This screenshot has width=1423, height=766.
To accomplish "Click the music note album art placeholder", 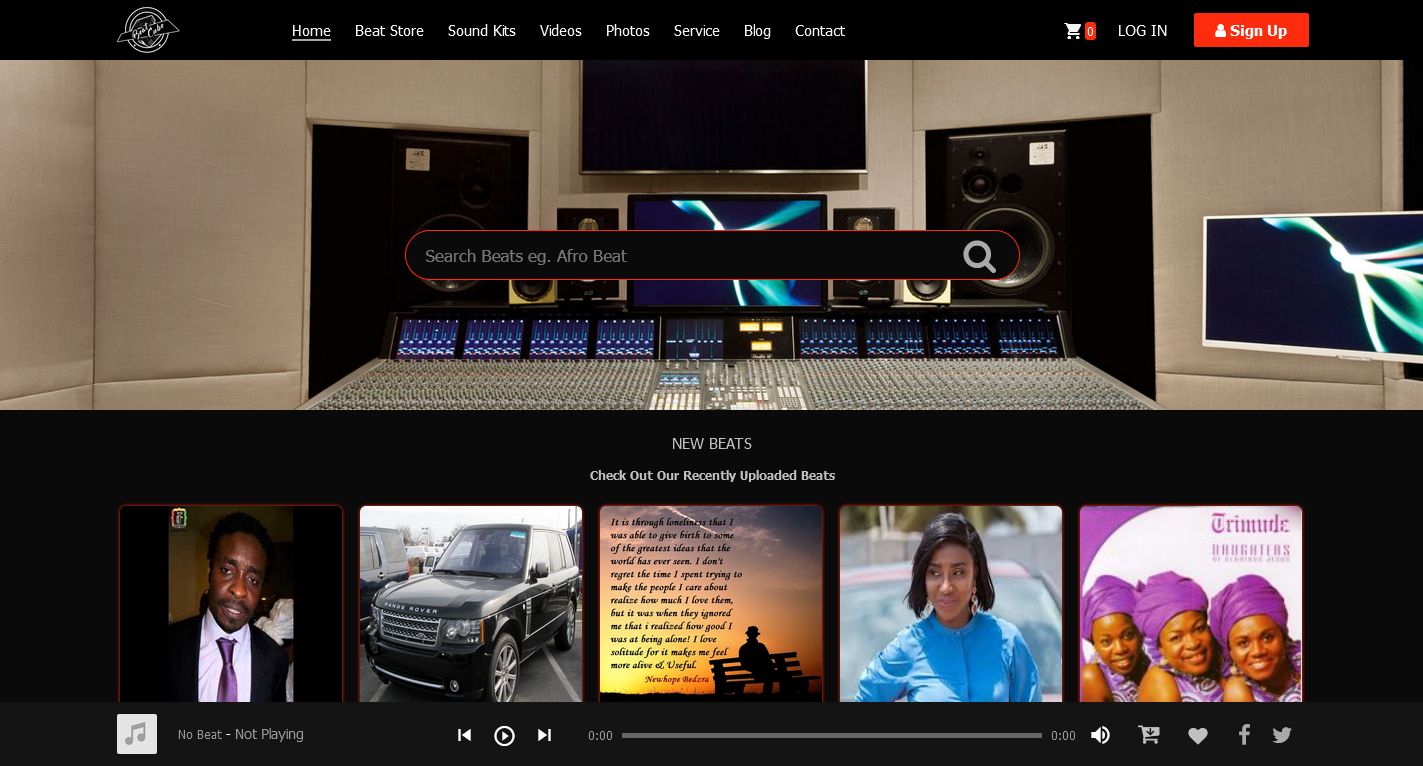I will click(x=137, y=734).
